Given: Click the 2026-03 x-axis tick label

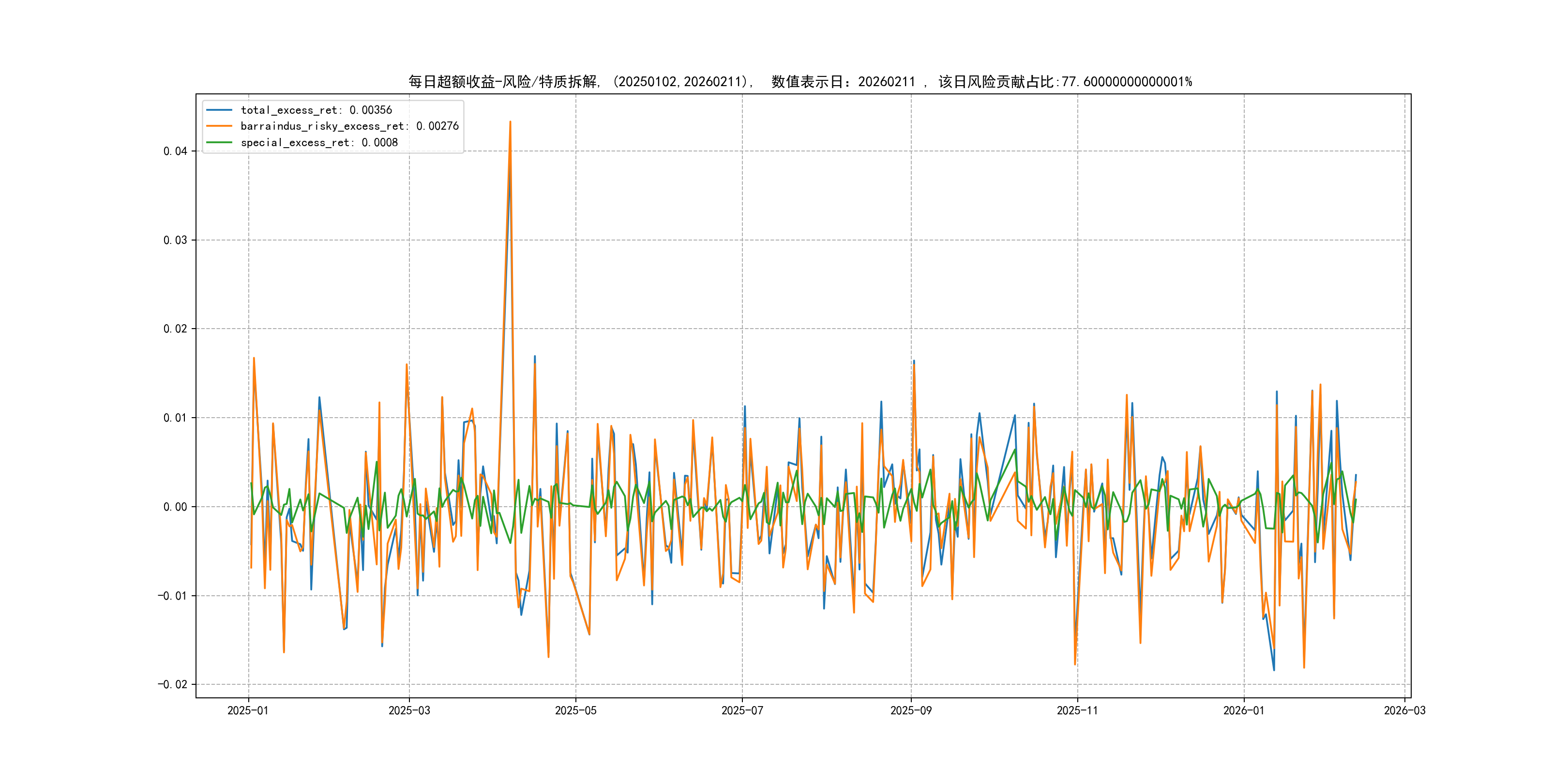Looking at the screenshot, I should (1404, 710).
